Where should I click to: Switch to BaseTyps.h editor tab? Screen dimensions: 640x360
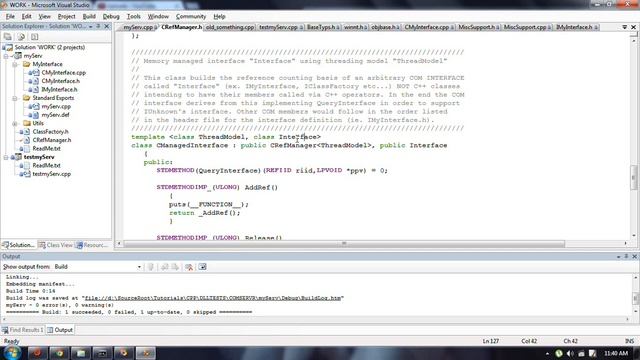pos(322,27)
